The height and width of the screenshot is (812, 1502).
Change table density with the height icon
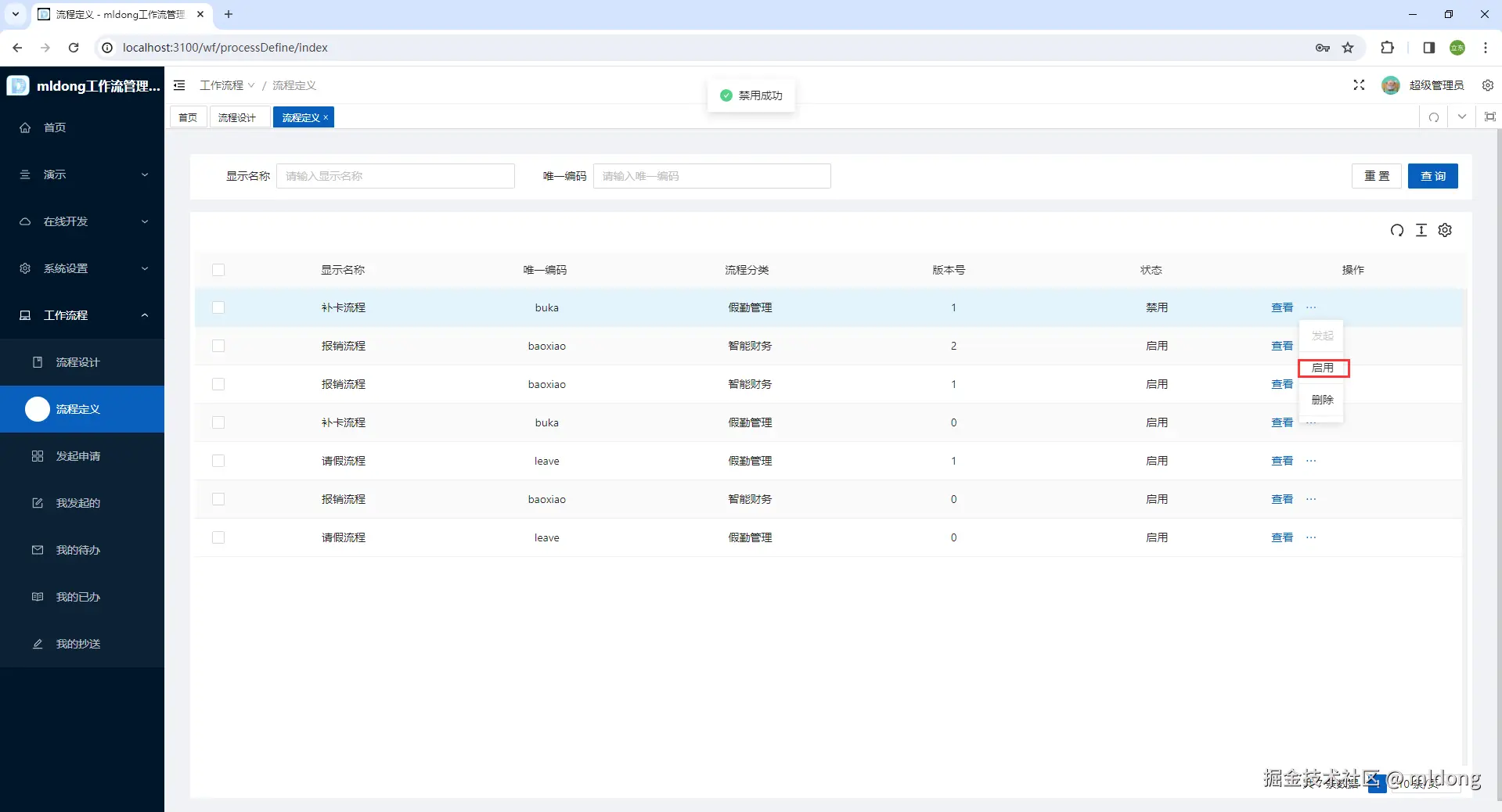click(1421, 230)
